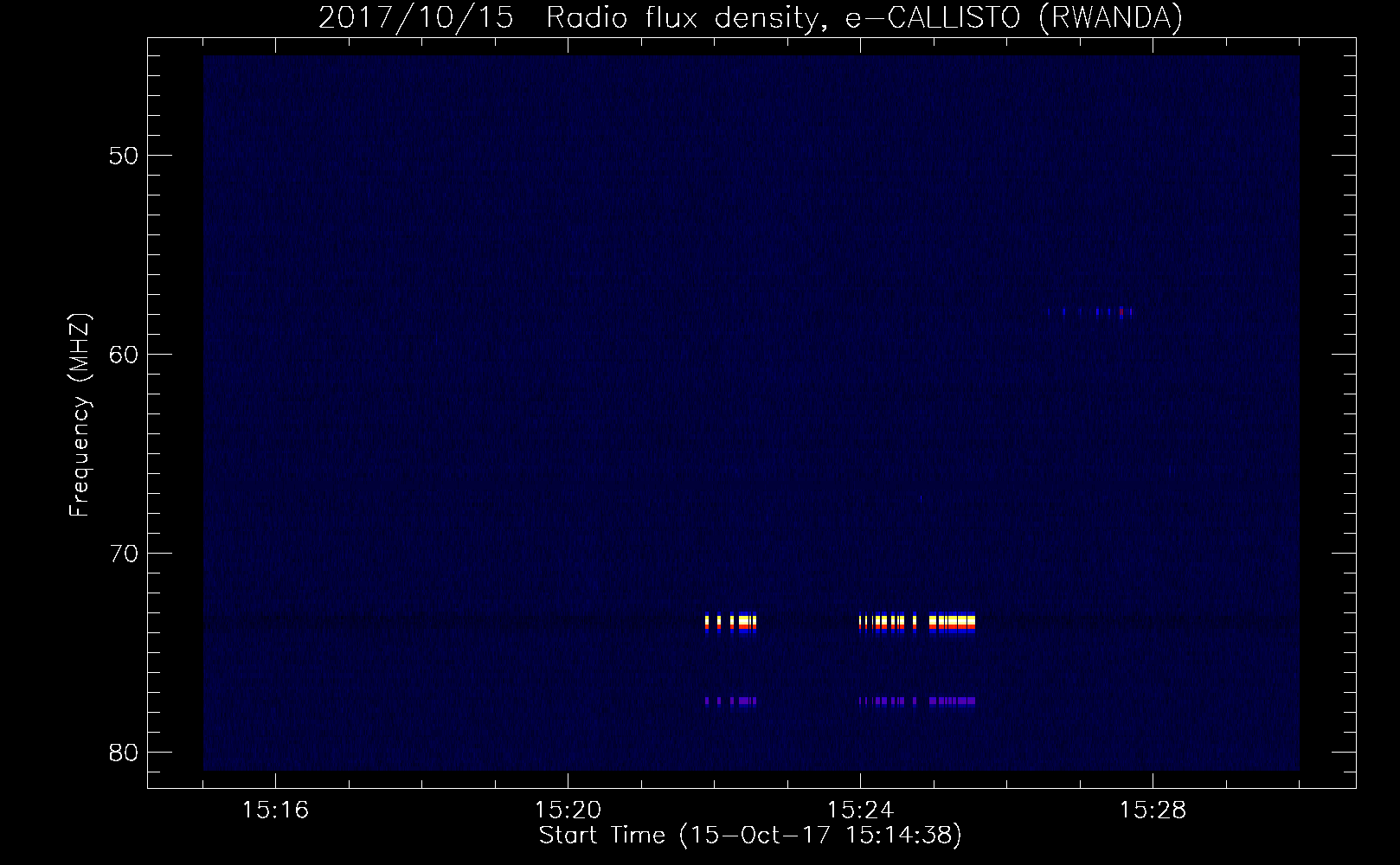Click the 15:16 time tick label

(x=276, y=811)
